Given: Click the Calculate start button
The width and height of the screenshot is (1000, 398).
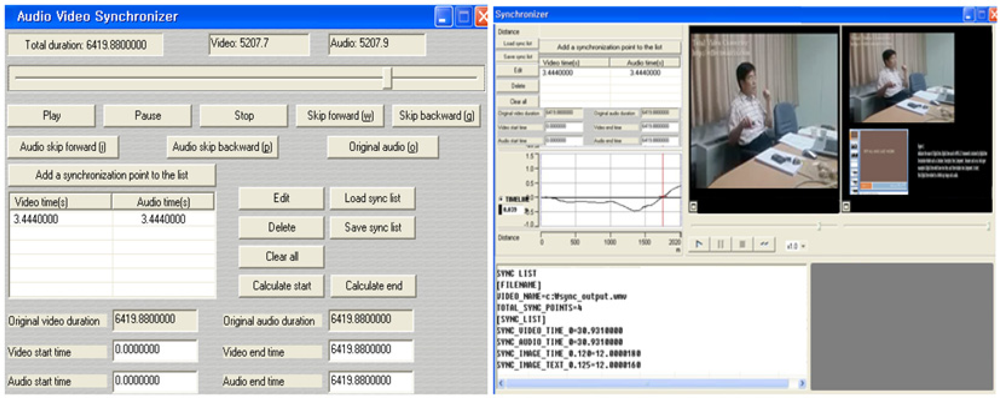Looking at the screenshot, I should [x=281, y=286].
